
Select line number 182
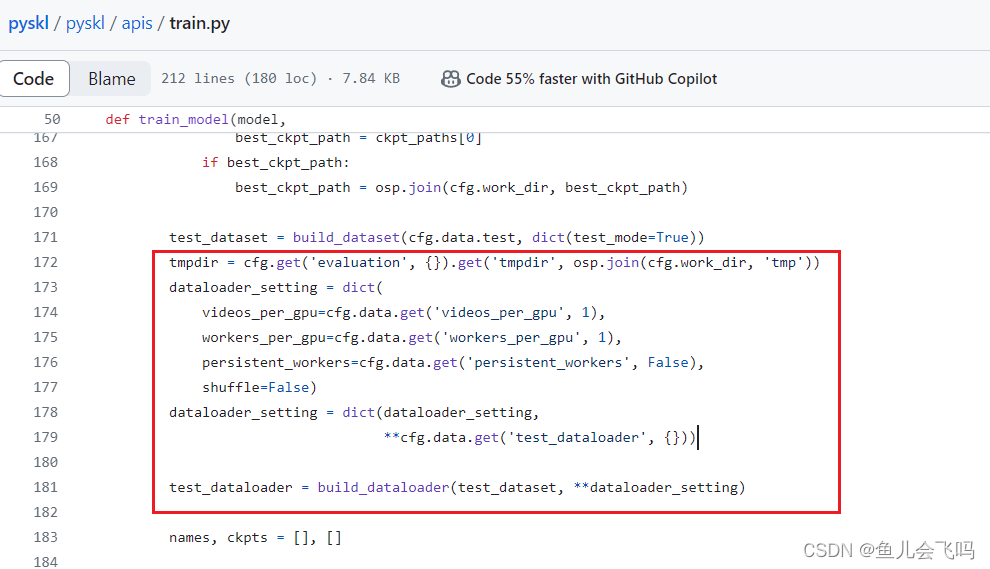point(45,512)
